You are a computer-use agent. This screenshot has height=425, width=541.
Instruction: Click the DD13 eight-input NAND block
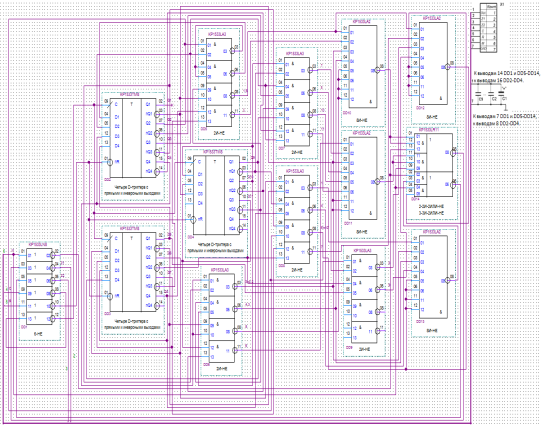tap(433, 277)
